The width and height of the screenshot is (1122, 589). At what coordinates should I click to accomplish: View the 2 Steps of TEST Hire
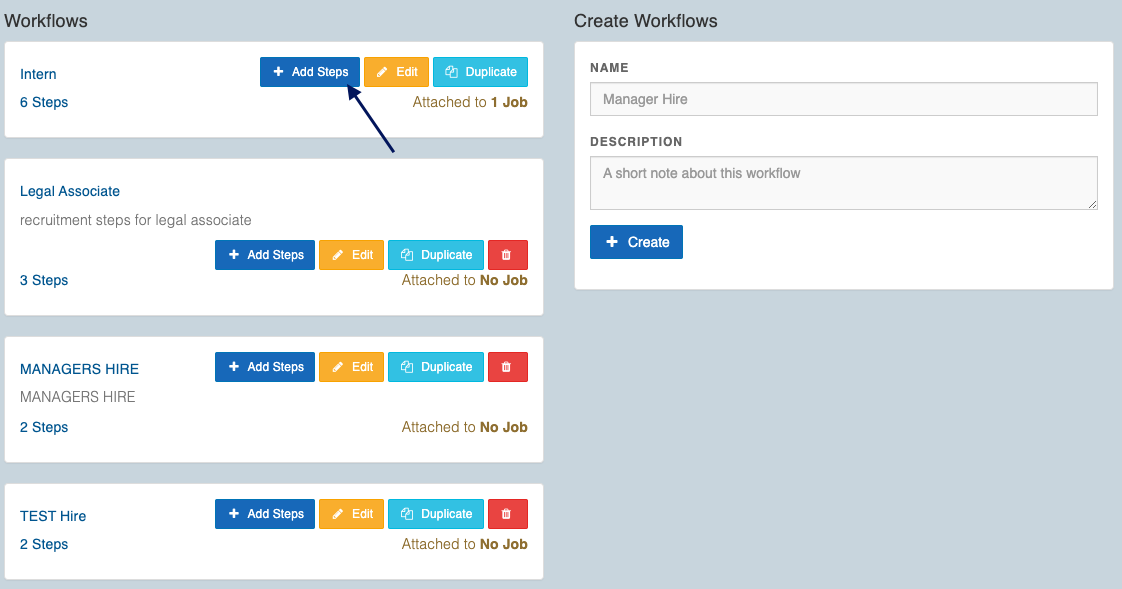pyautogui.click(x=44, y=545)
